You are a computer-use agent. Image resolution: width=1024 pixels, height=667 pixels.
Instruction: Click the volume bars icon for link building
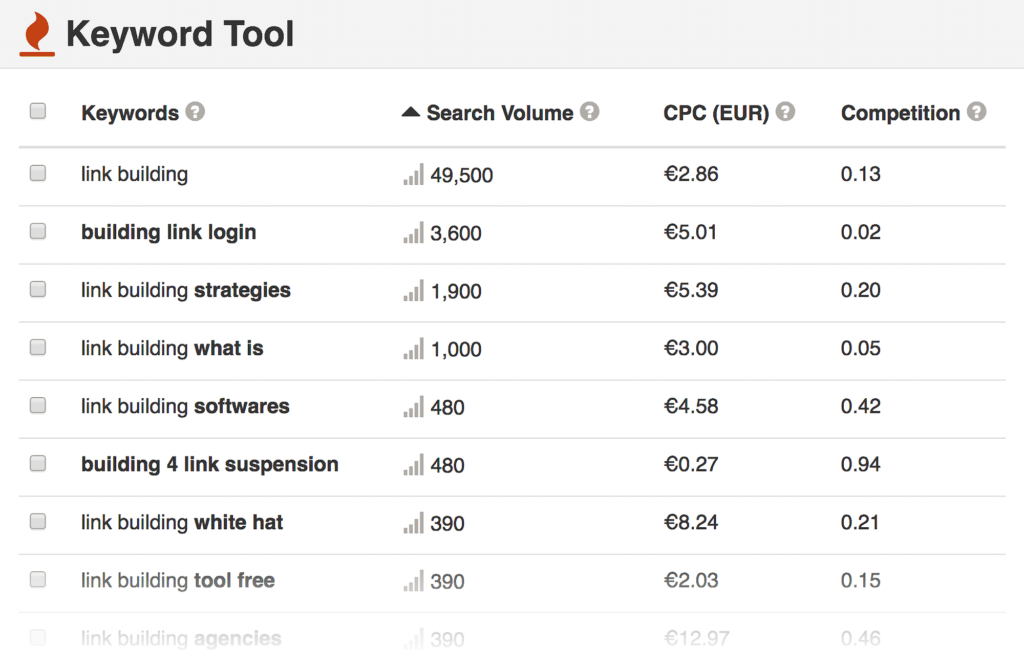point(413,175)
